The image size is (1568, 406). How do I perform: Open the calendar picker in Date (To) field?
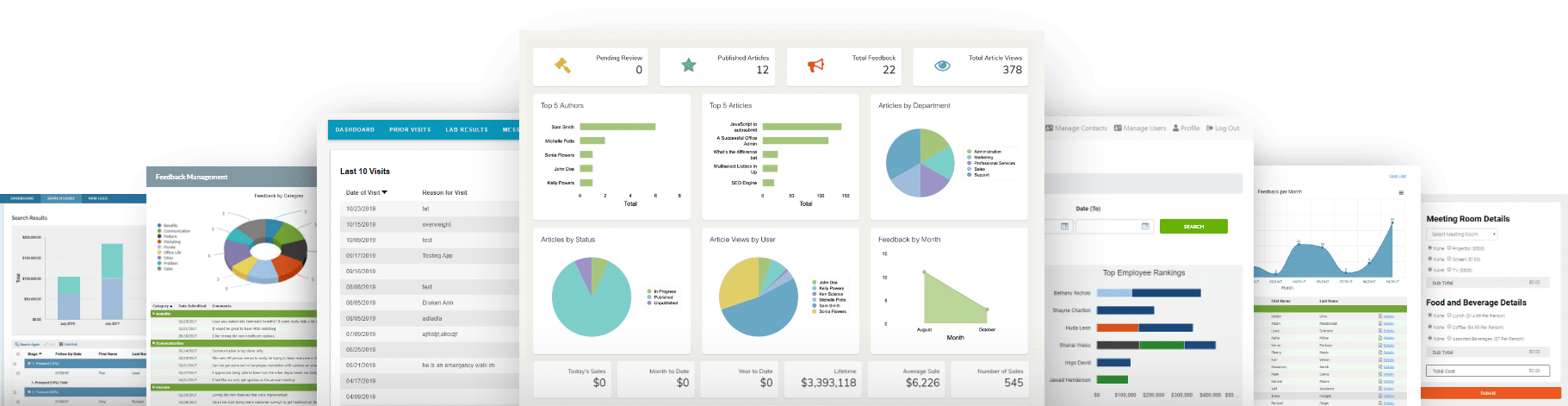pos(1145,227)
